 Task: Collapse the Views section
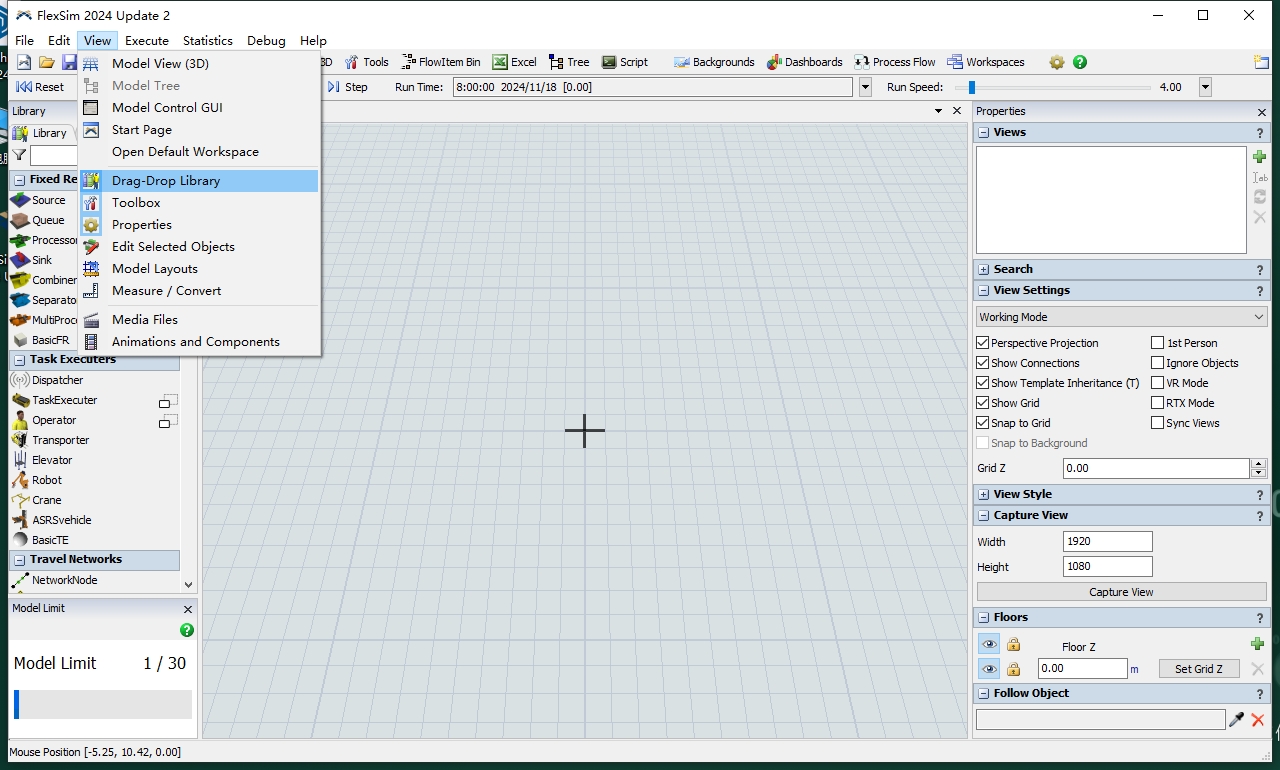coord(984,132)
